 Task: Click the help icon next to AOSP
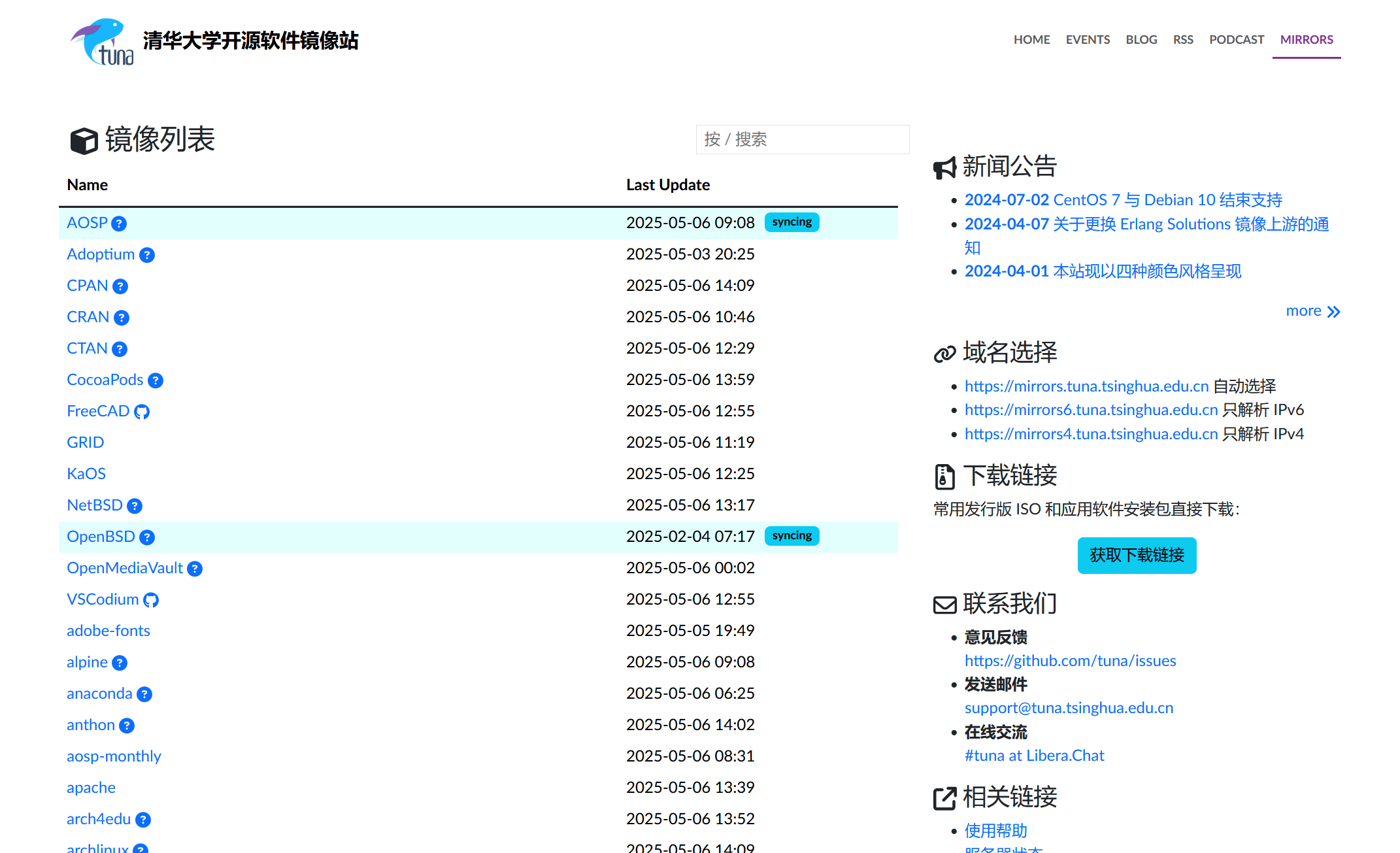(x=119, y=224)
